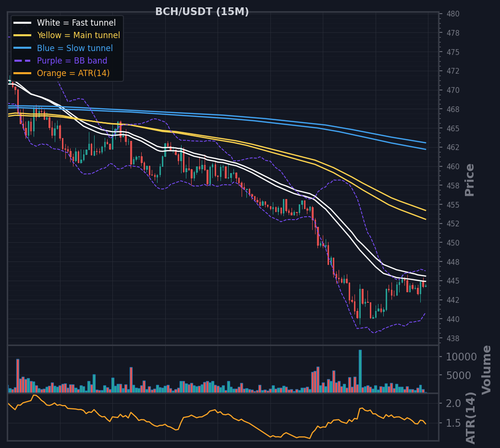Click the 472 price tick label
The image size is (500, 448).
click(453, 71)
